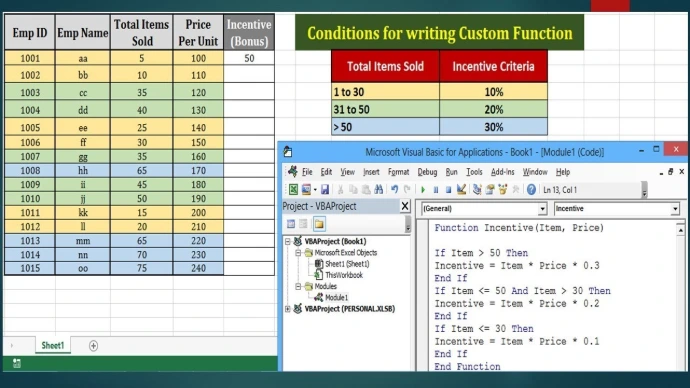
Task: Add new sheet with plus button
Action: coord(93,346)
